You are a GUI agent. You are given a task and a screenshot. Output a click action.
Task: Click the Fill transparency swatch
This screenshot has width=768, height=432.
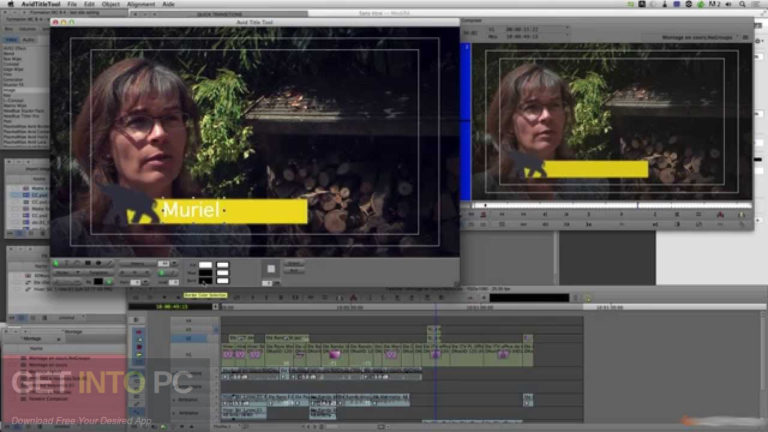(222, 265)
